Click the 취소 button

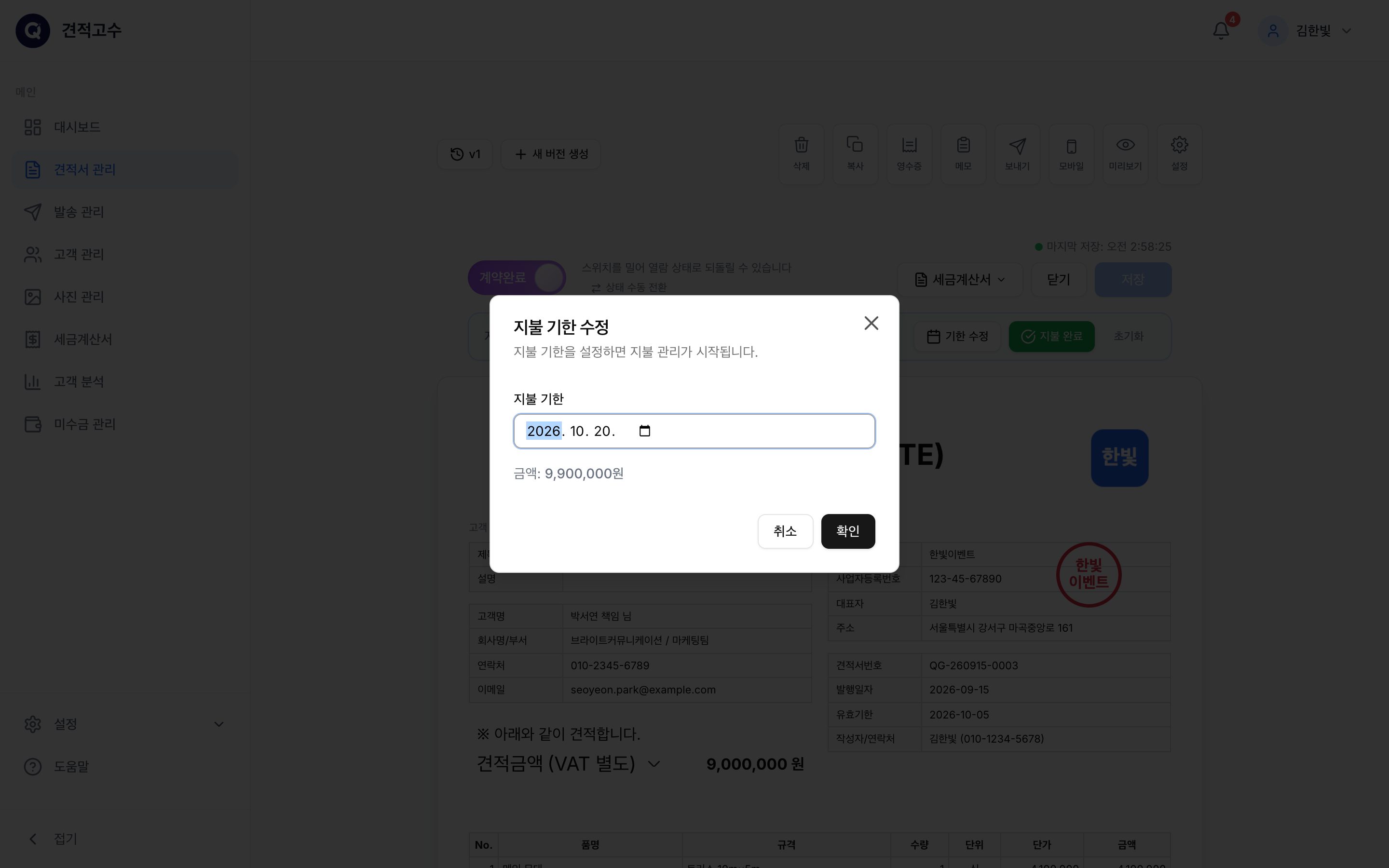coord(785,531)
